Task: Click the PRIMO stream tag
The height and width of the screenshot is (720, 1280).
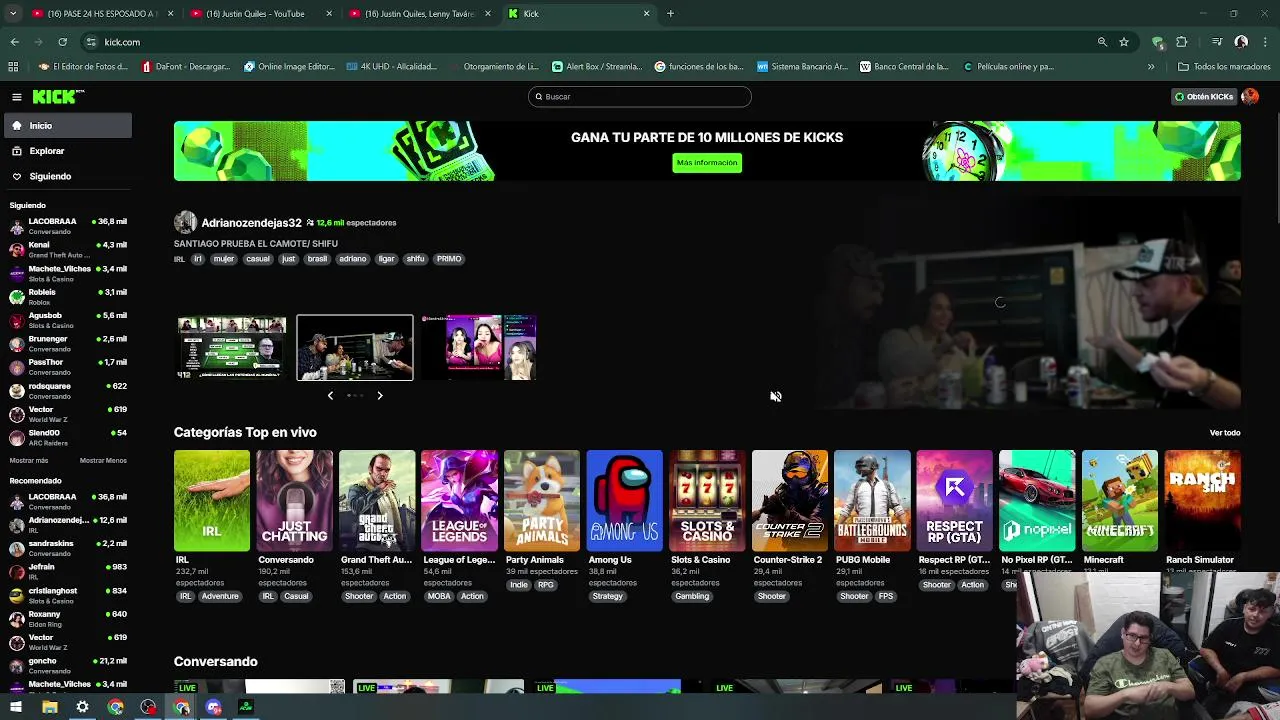Action: tap(449, 259)
